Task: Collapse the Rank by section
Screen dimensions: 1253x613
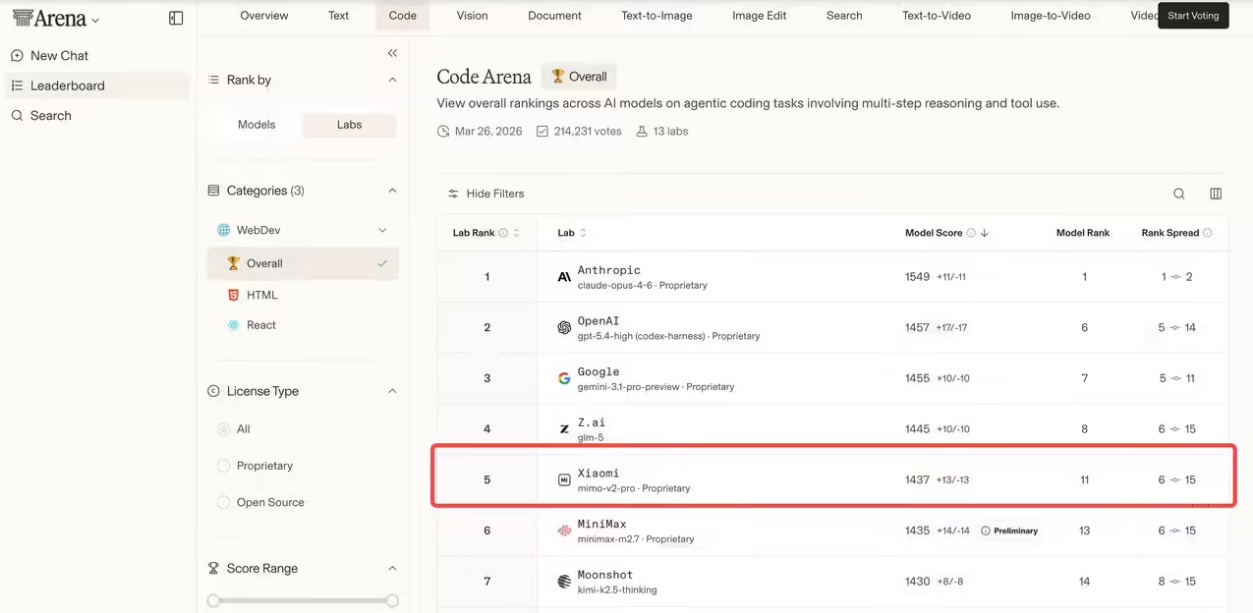Action: pyautogui.click(x=392, y=80)
